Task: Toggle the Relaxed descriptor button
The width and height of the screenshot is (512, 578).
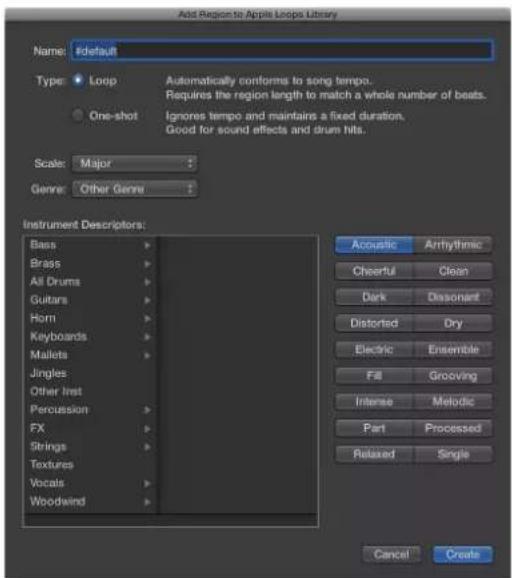Action: point(374,454)
